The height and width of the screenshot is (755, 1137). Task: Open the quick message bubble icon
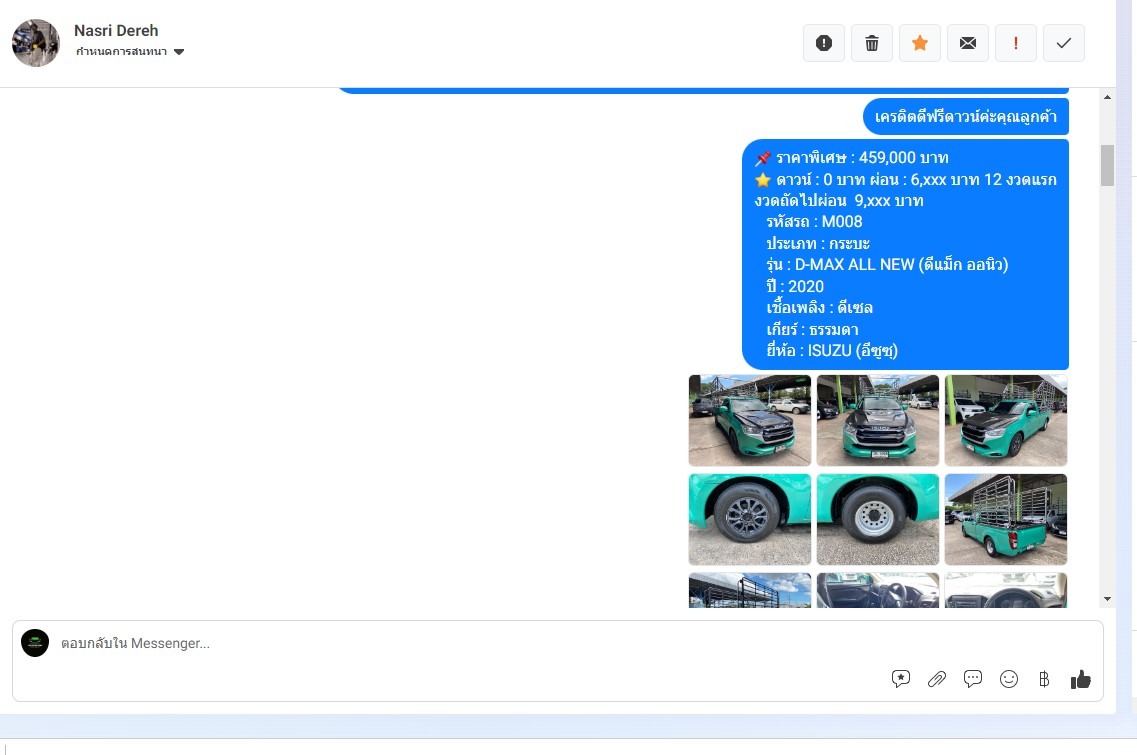(x=973, y=679)
